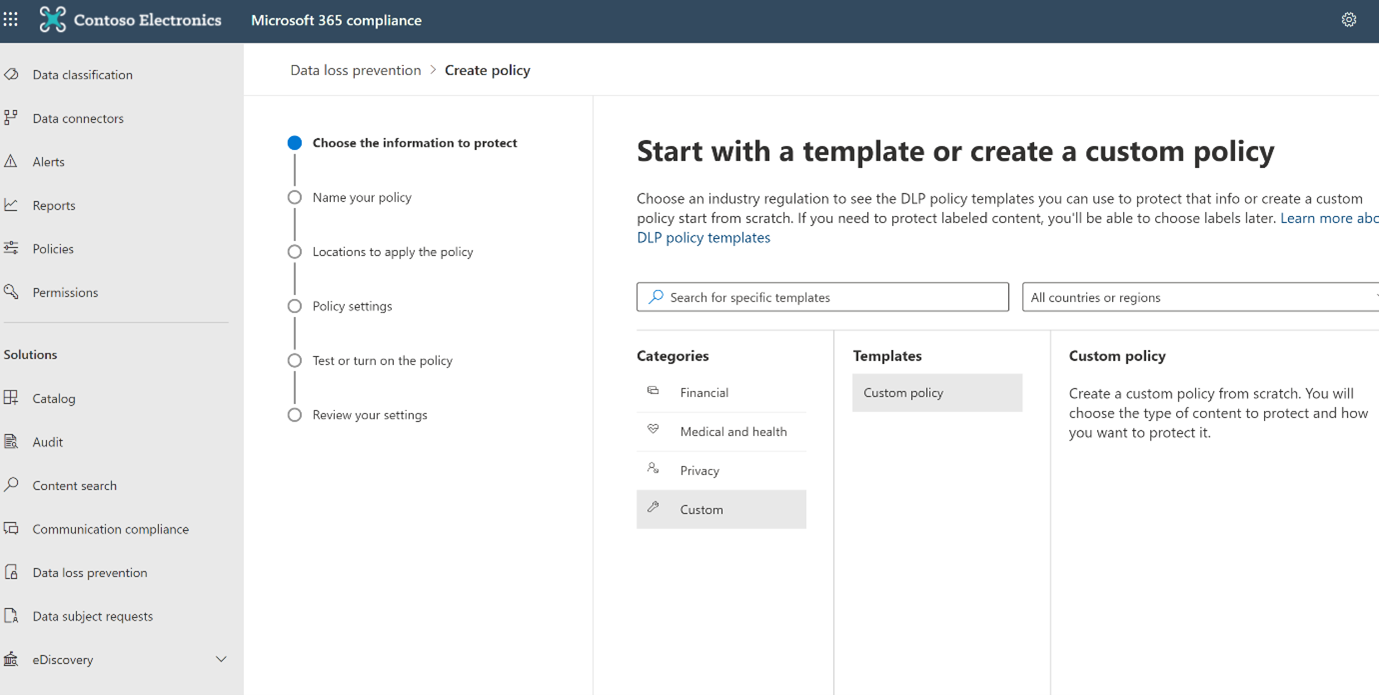Select 'Test or turn on the policy' step circle
The image size is (1379, 695).
294,360
